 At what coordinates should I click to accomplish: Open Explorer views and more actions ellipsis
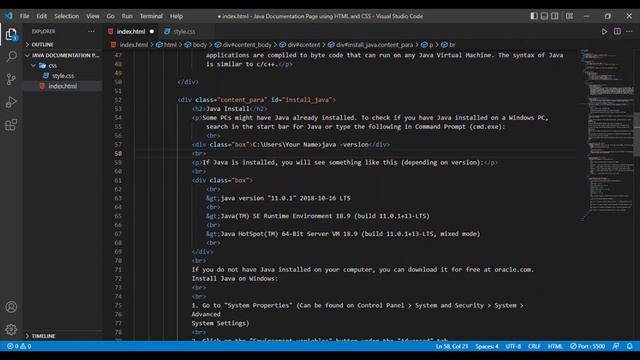click(x=91, y=31)
